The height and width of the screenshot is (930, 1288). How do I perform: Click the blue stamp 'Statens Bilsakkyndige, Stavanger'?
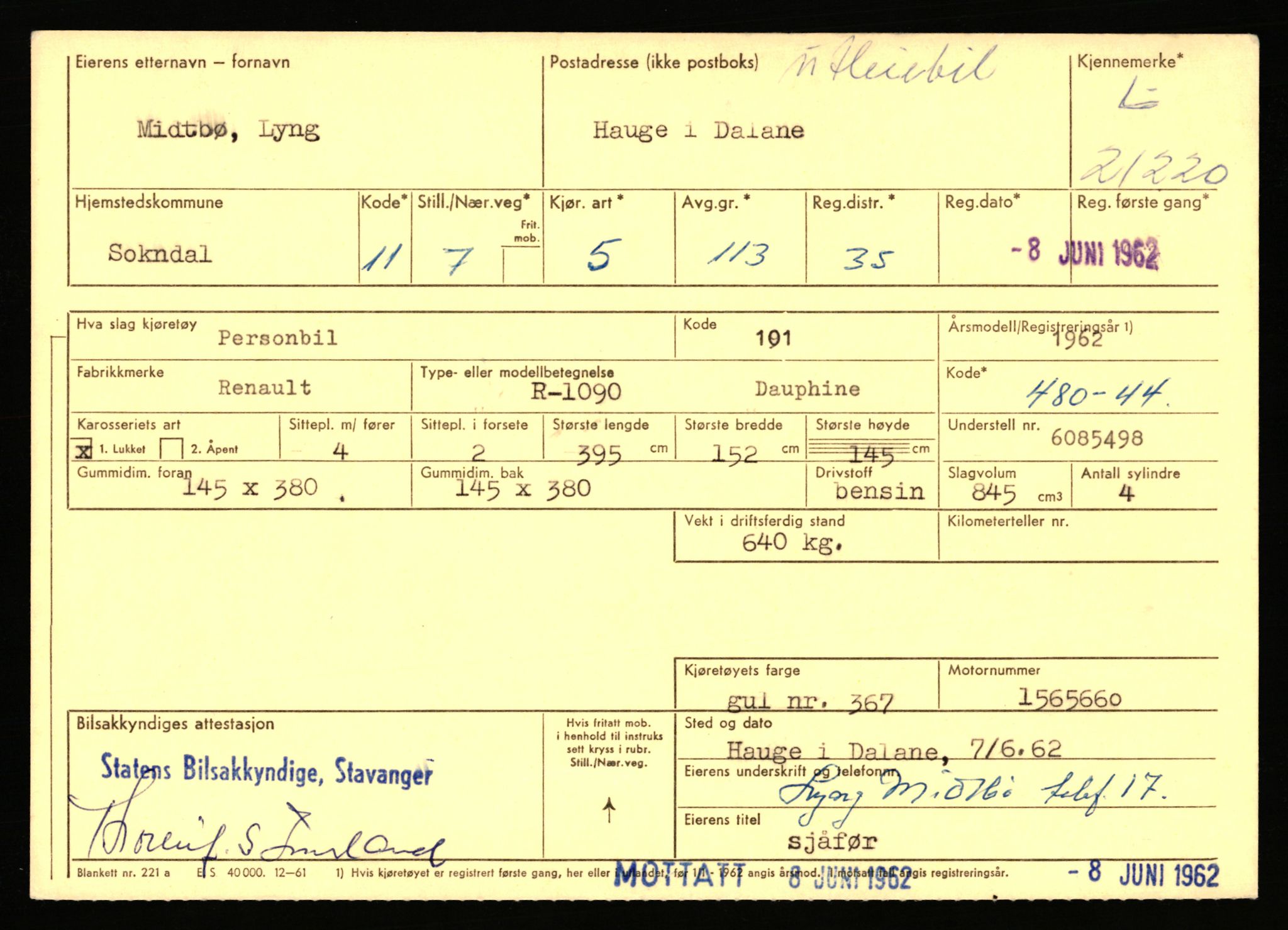[267, 770]
